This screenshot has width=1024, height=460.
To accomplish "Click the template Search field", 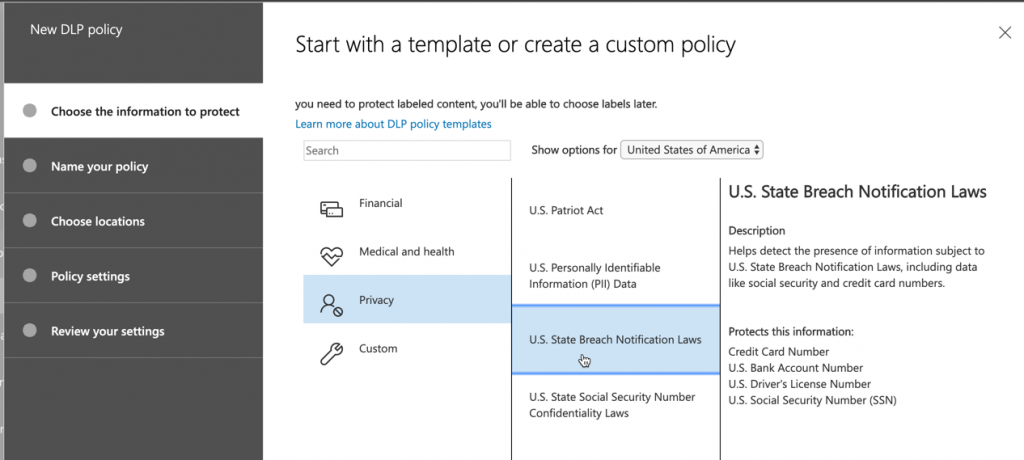I will 407,150.
